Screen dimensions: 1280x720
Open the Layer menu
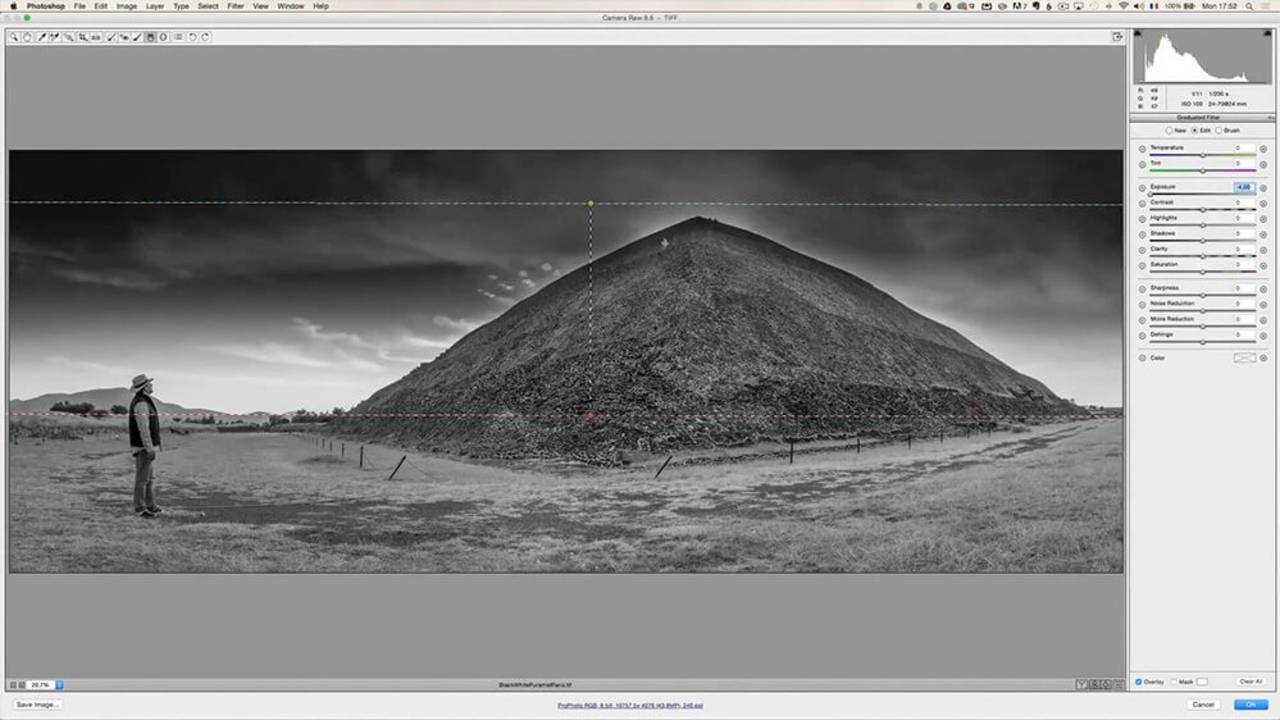[155, 6]
